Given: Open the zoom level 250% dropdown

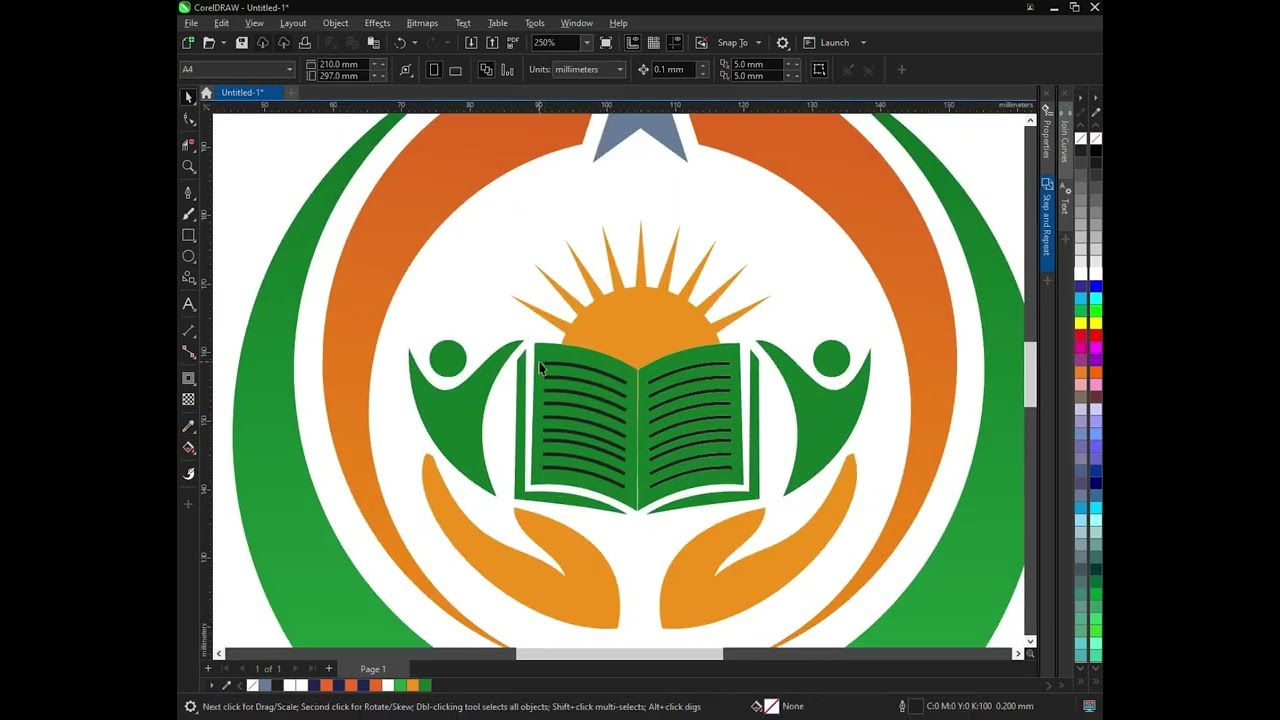Looking at the screenshot, I should [587, 43].
